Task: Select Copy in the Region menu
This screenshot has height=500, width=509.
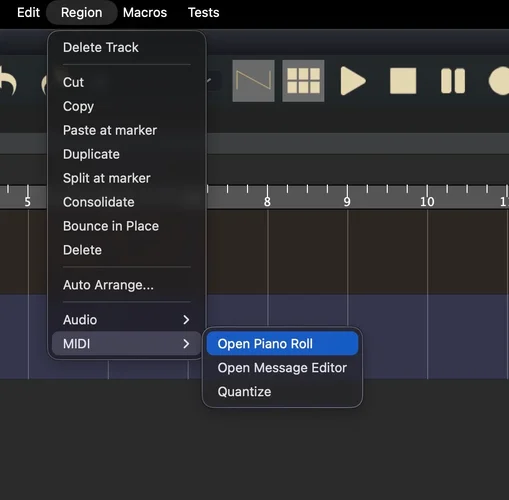Action: pos(127,106)
